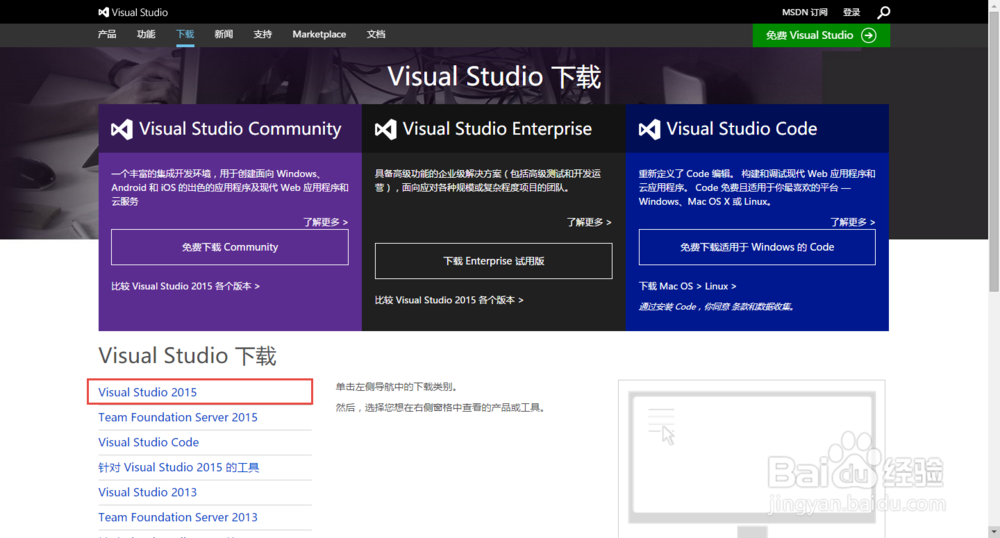Select Team Foundation Server 2013 category
Screen dimensions: 1000x538
tap(178, 517)
